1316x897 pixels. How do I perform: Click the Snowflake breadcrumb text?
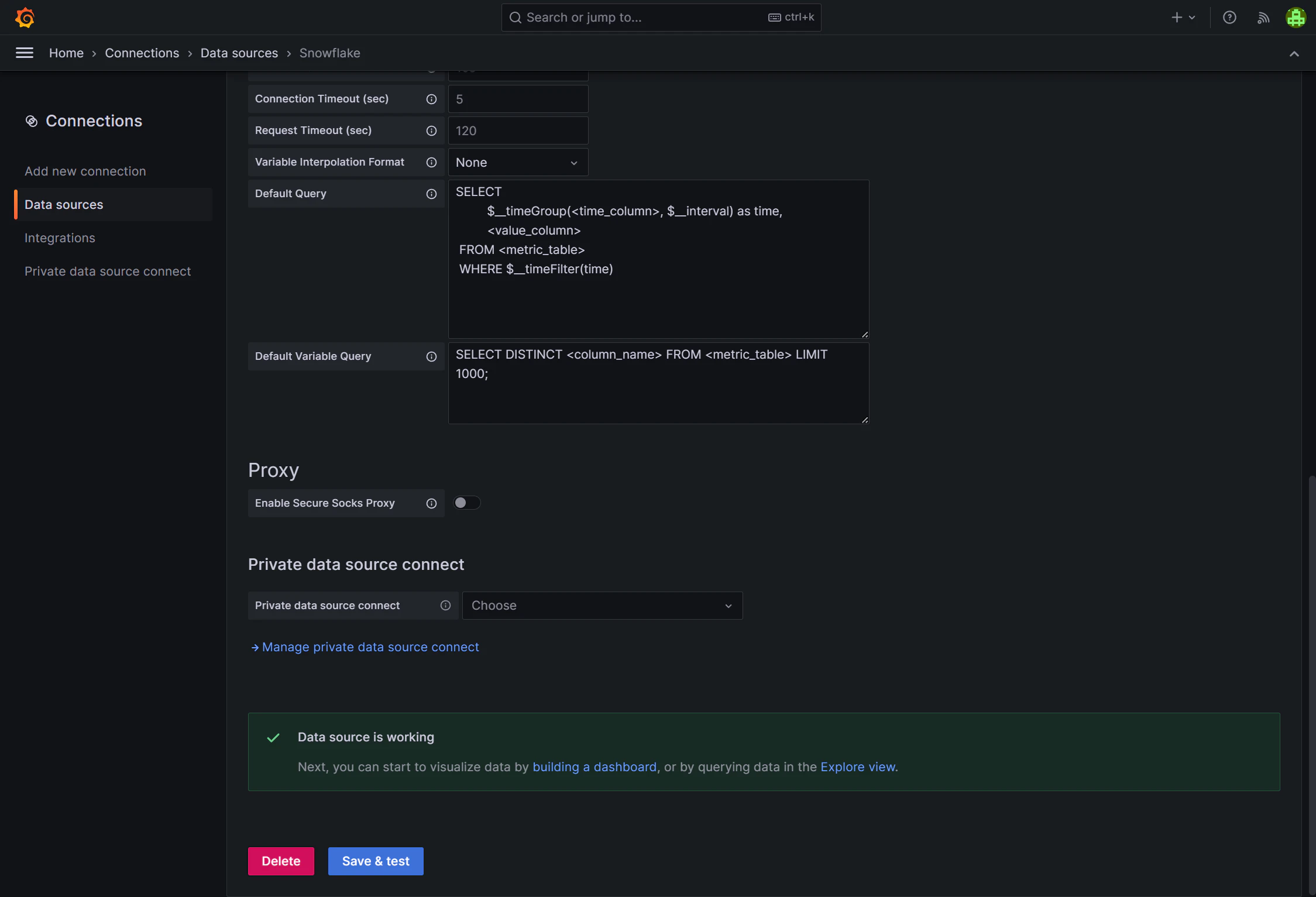330,53
